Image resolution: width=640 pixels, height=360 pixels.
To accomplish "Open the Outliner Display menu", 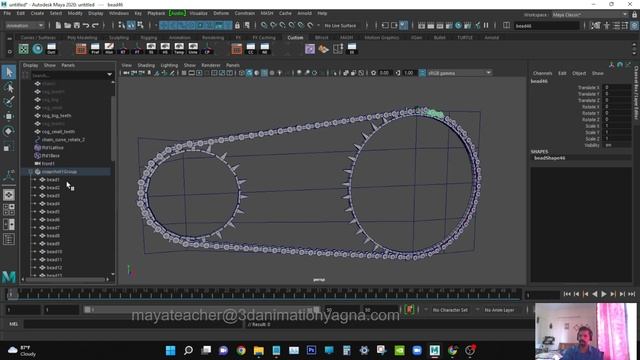I will pyautogui.click(x=31, y=65).
